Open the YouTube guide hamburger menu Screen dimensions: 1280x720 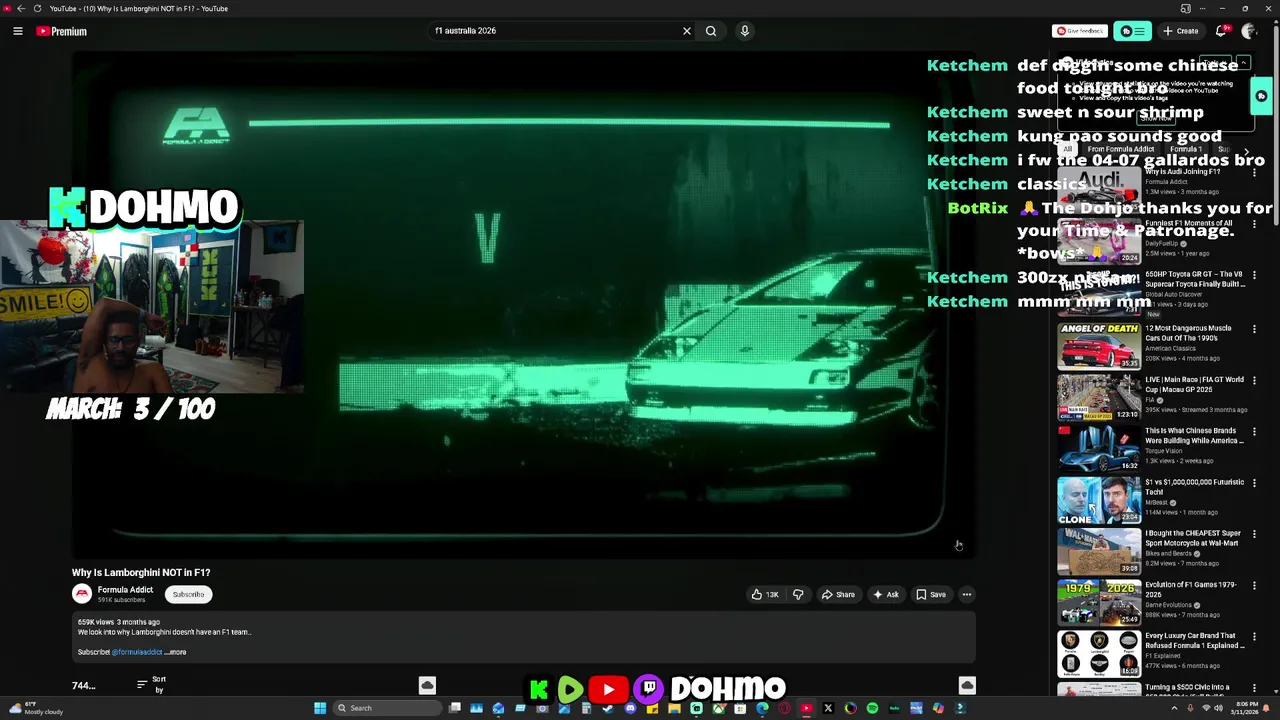coord(18,31)
